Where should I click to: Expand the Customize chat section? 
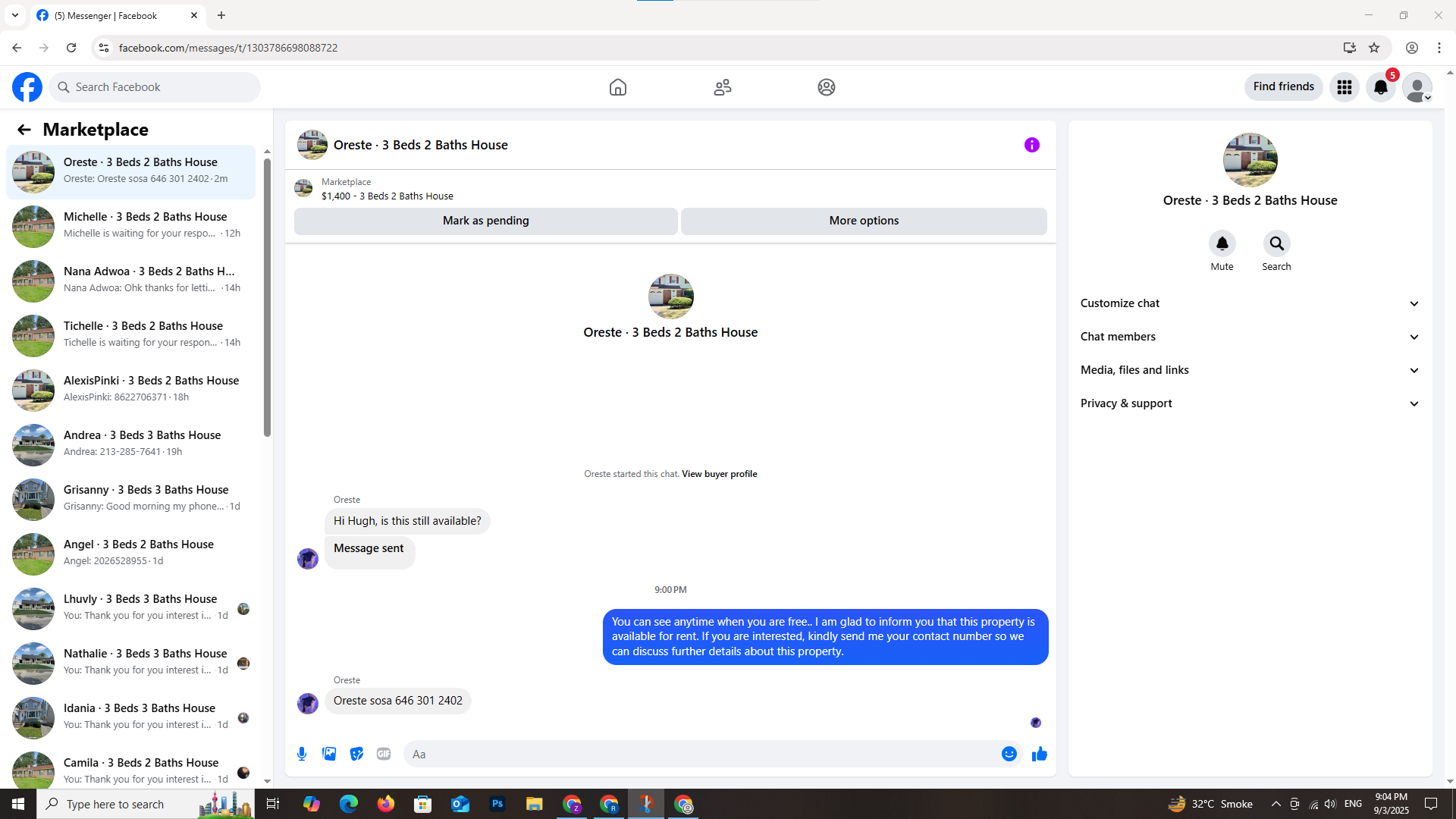[1250, 303]
